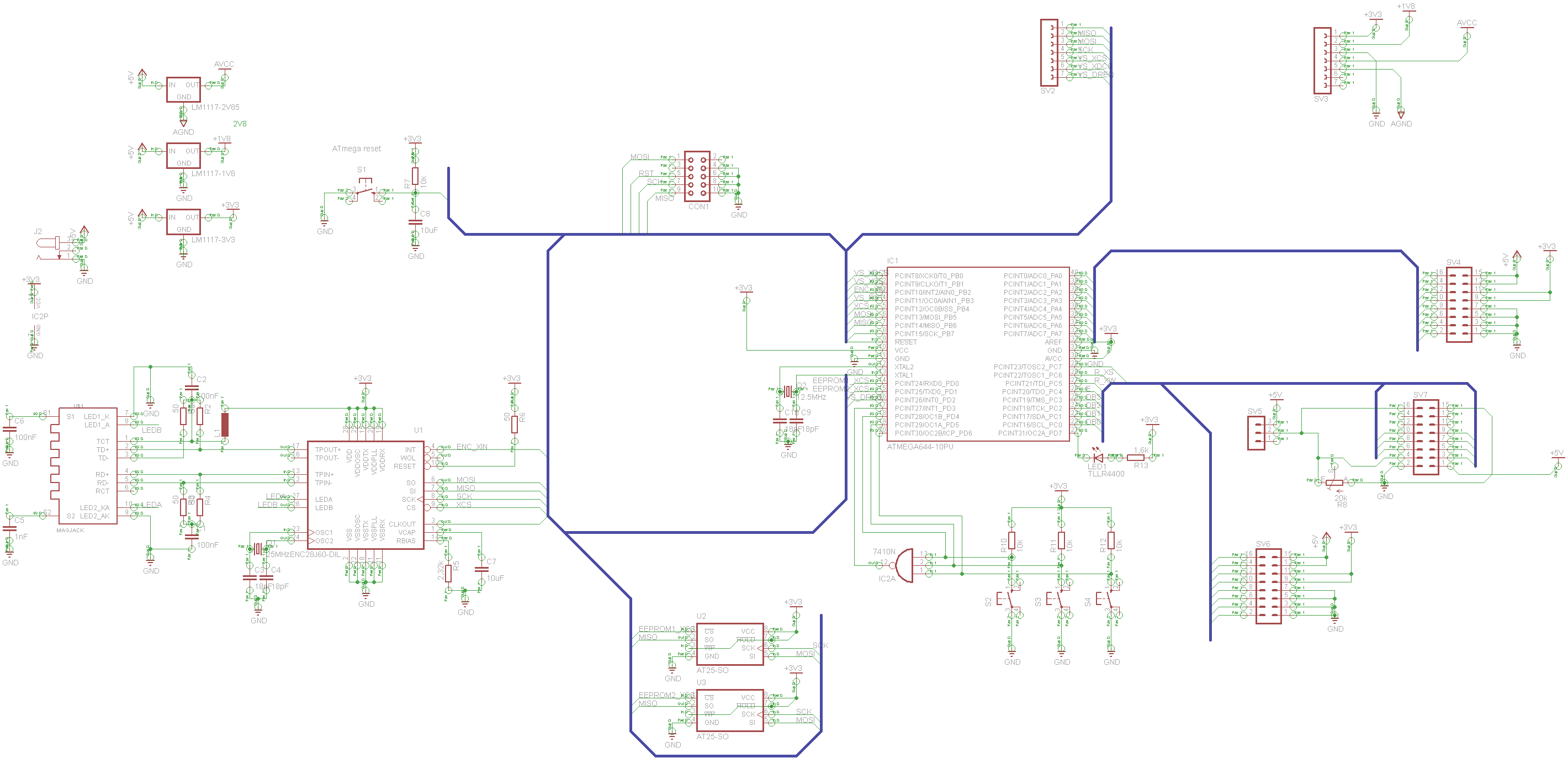The width and height of the screenshot is (1568, 758).
Task: Click the R7 10k resistor
Action: (415, 177)
